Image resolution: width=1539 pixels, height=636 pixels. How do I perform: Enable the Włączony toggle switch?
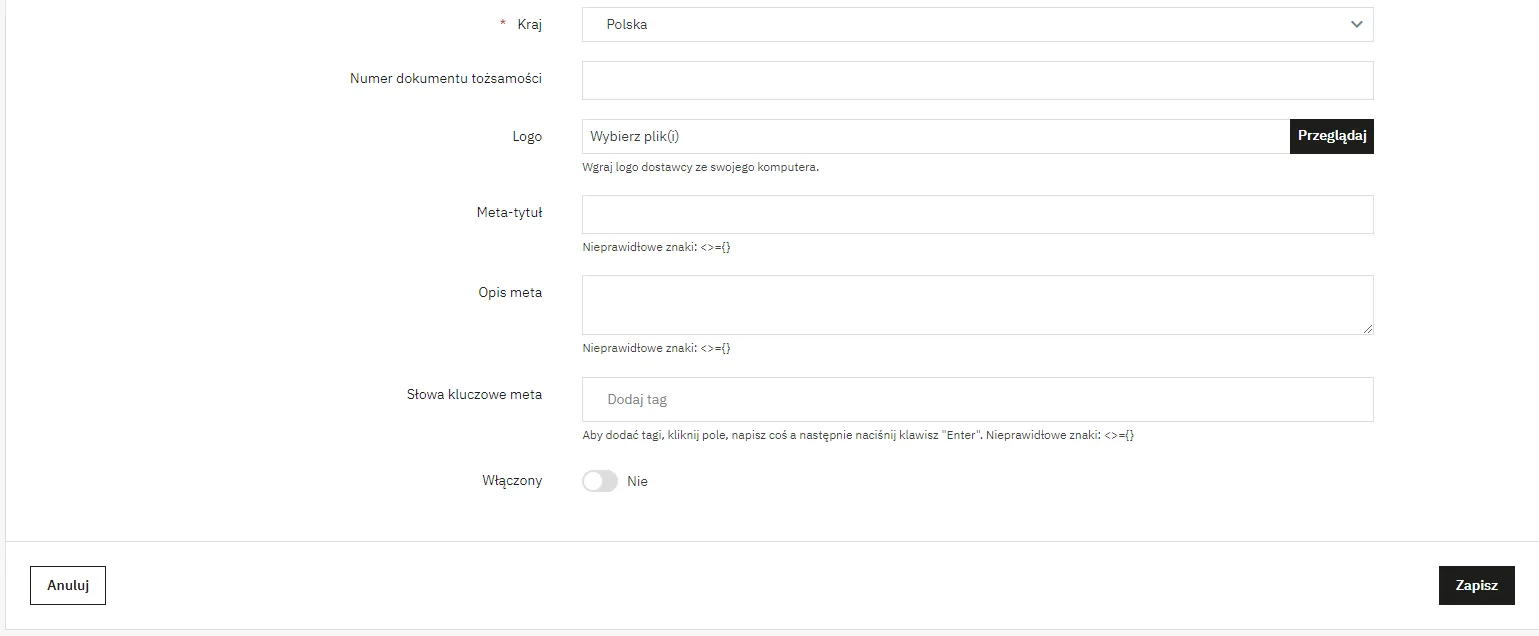click(x=600, y=481)
